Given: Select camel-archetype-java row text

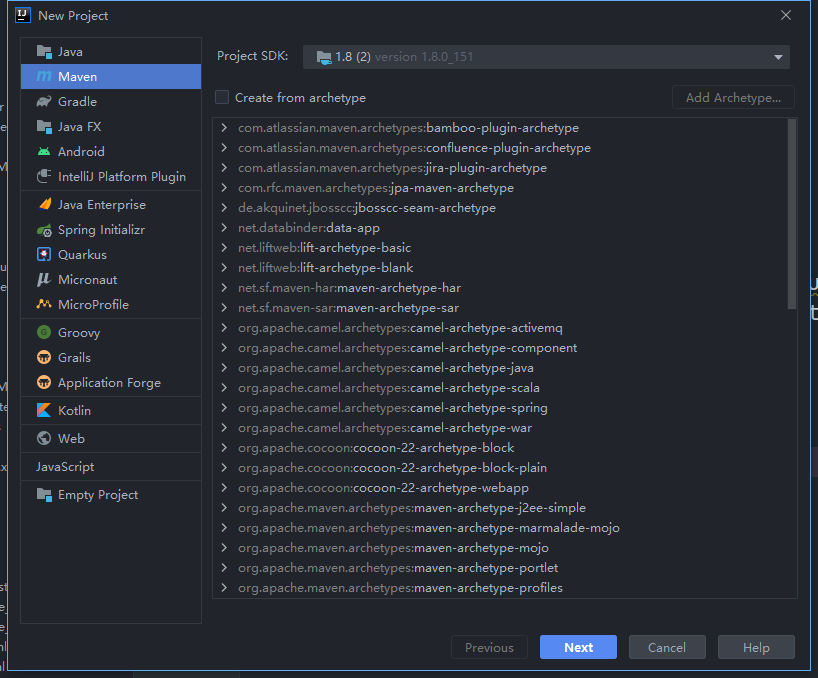Looking at the screenshot, I should click(386, 368).
